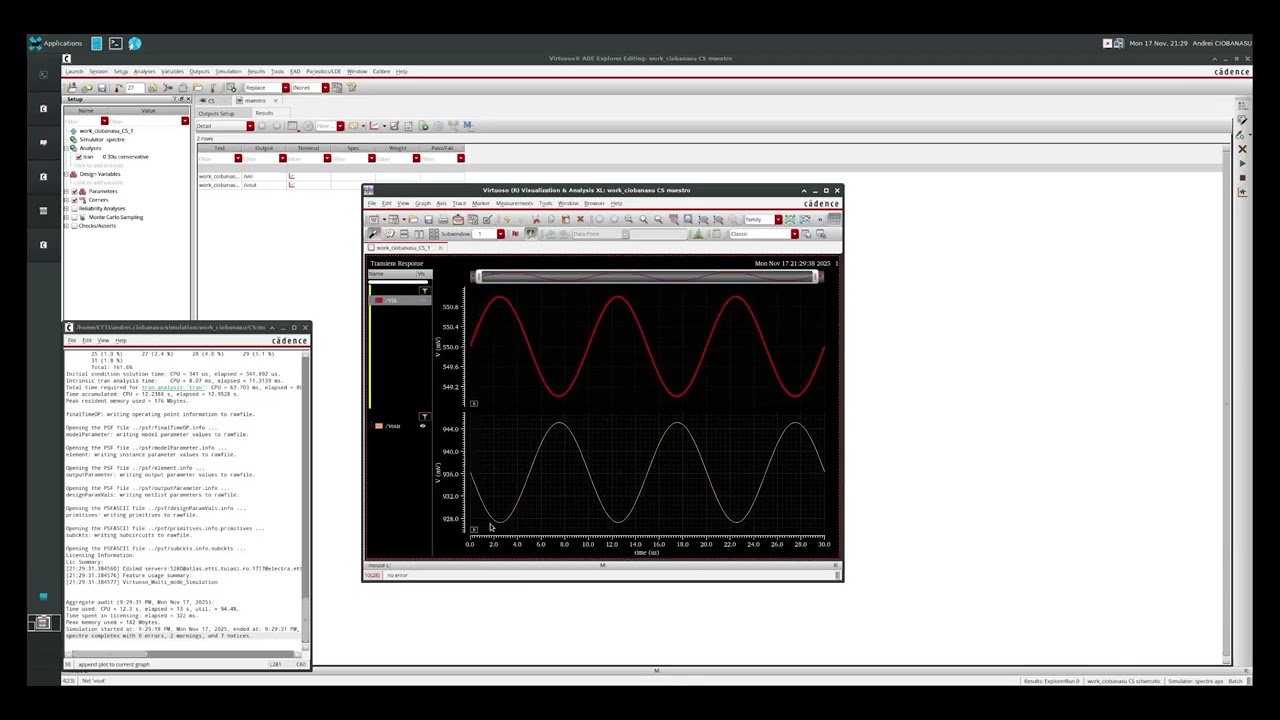Screen dimensions: 1280x720
Task: Edit the temperature field showing 27
Action: [x=136, y=88]
